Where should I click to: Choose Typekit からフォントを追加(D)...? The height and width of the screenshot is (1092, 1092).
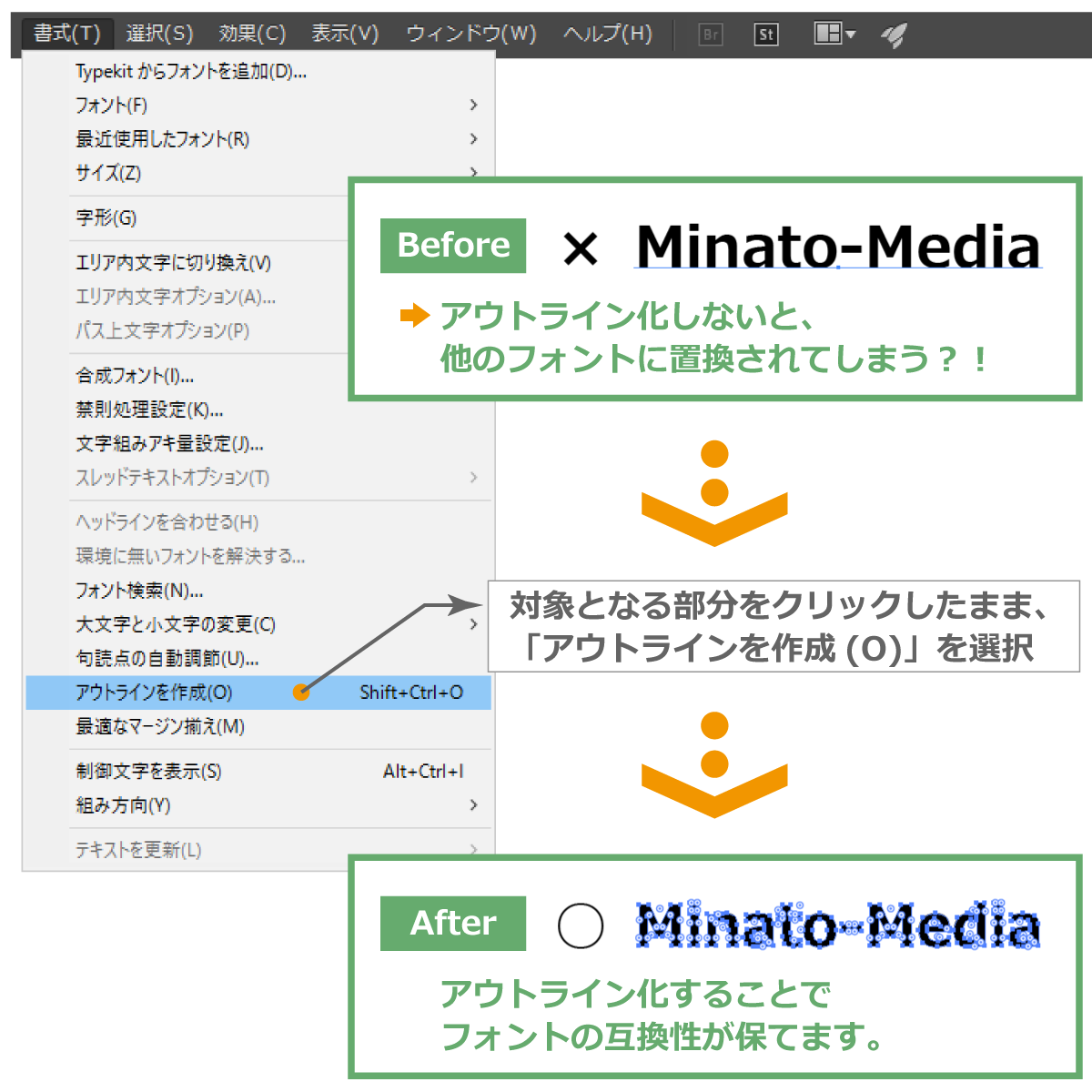(x=258, y=71)
